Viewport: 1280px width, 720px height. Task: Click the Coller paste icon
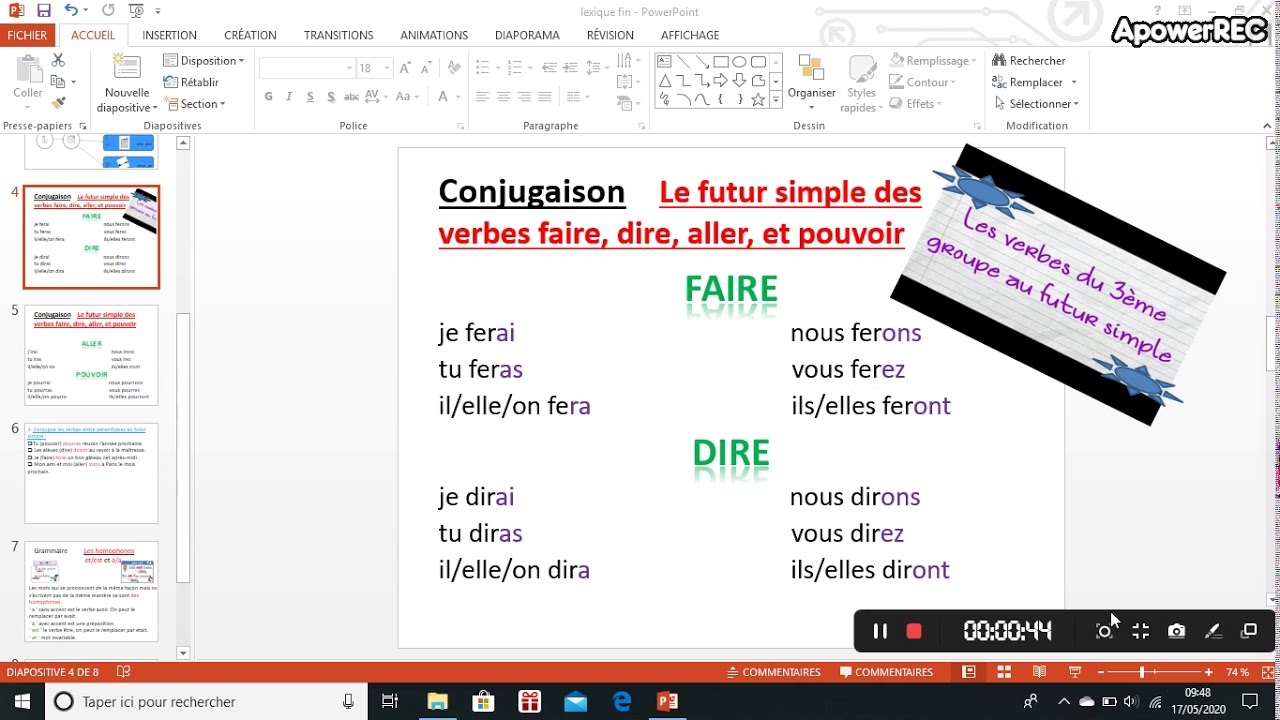28,69
